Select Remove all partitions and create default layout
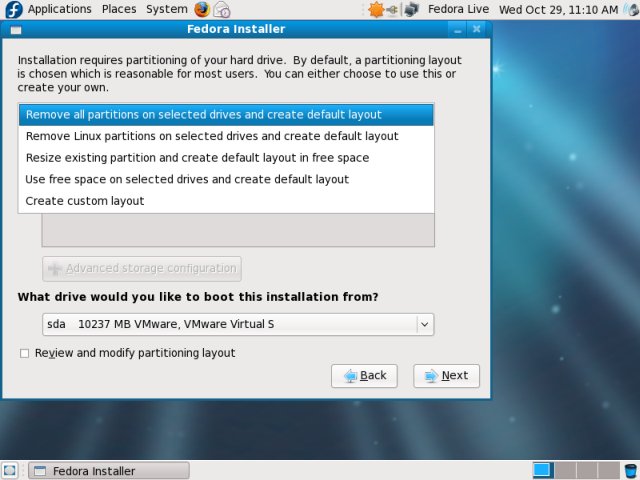The width and height of the screenshot is (640, 480). click(x=226, y=115)
